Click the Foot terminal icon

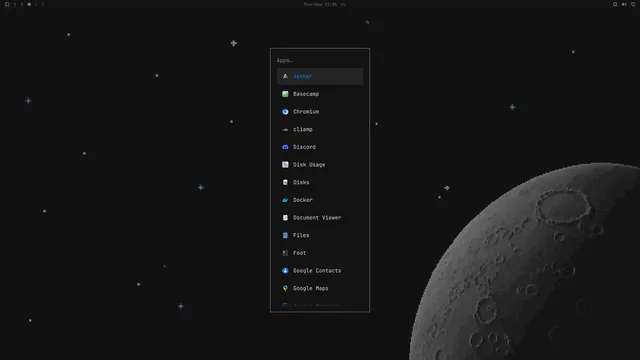(x=285, y=253)
